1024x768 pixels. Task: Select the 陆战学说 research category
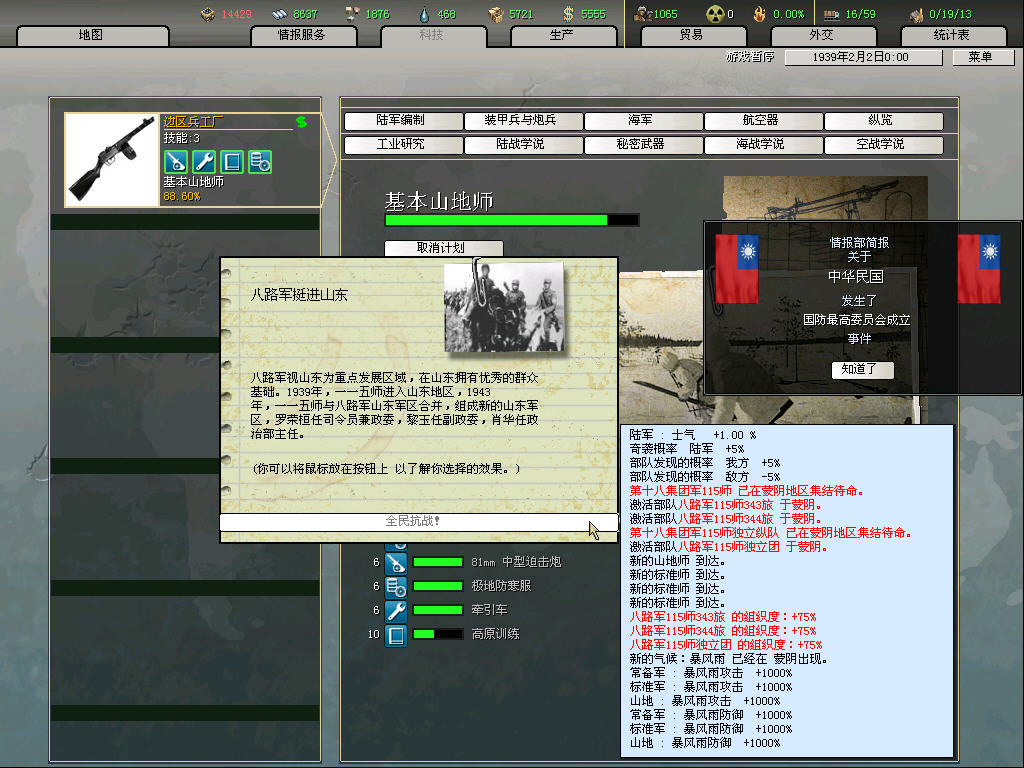pos(523,144)
